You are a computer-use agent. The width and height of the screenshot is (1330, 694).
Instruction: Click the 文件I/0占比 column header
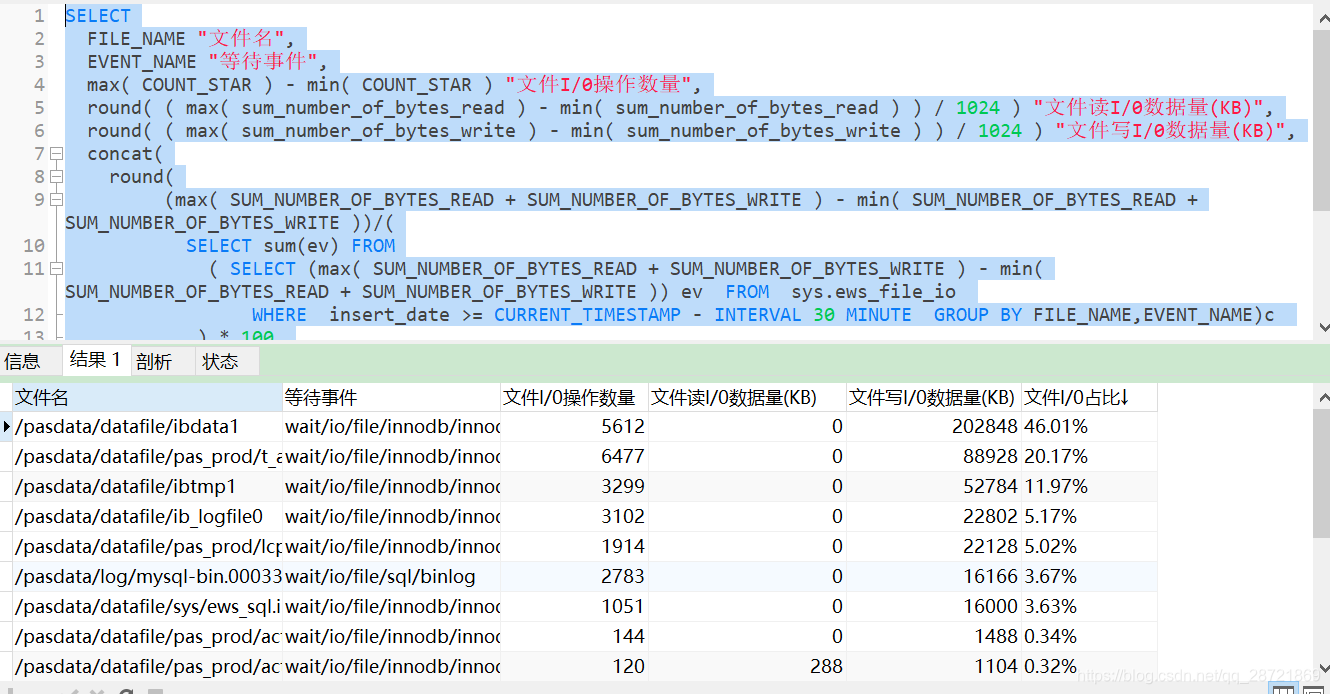[x=1089, y=397]
